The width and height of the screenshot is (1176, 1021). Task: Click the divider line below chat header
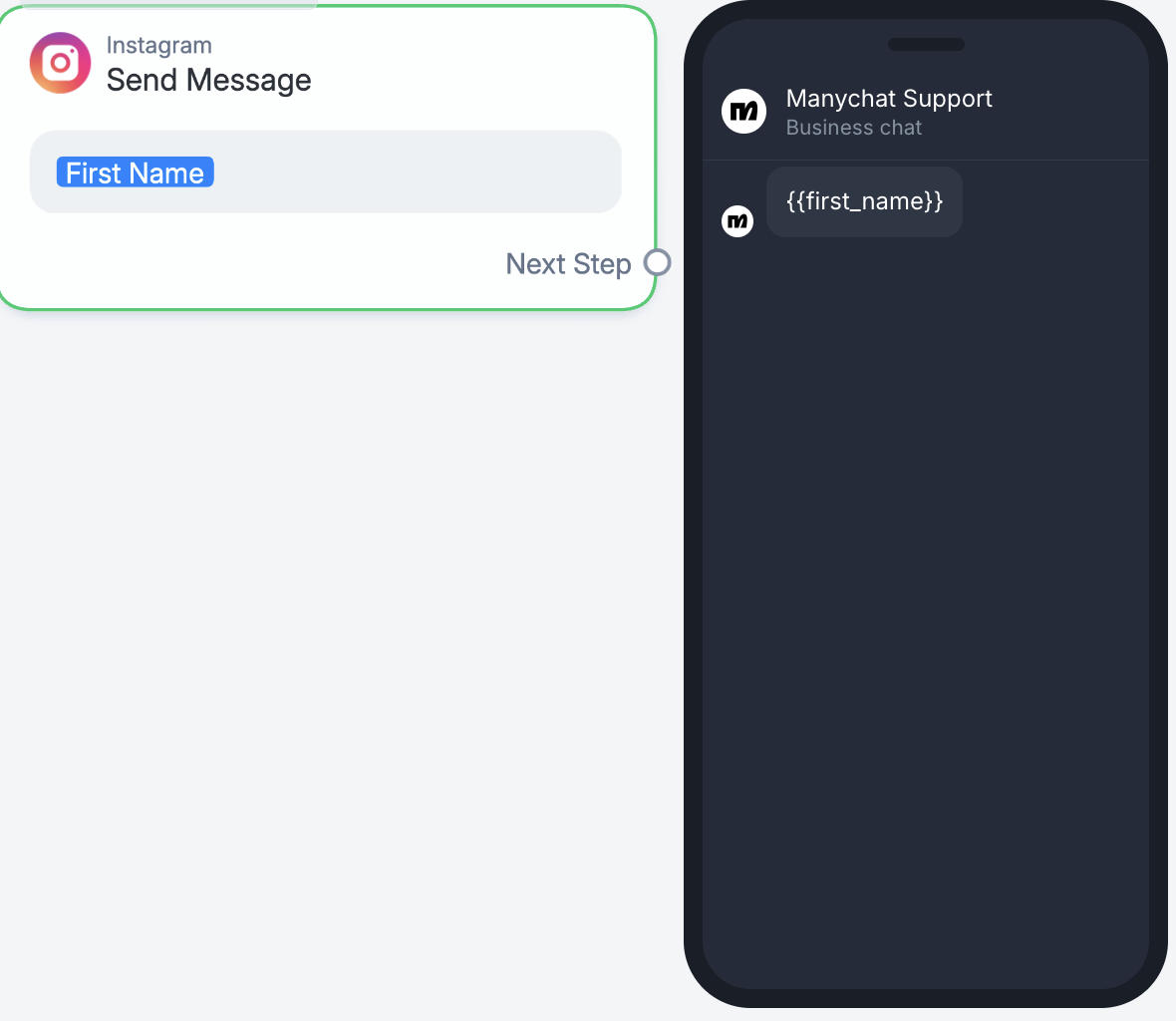point(925,160)
